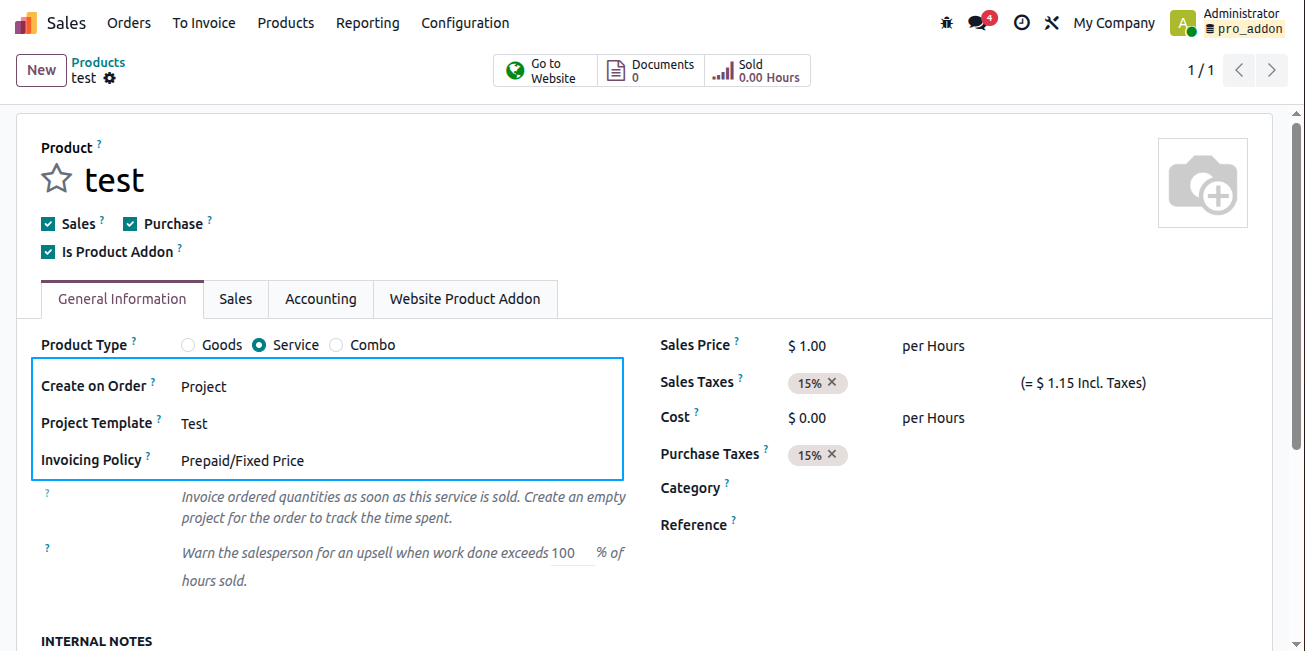Go to next record arrow
The height and width of the screenshot is (651, 1305).
tap(1271, 70)
